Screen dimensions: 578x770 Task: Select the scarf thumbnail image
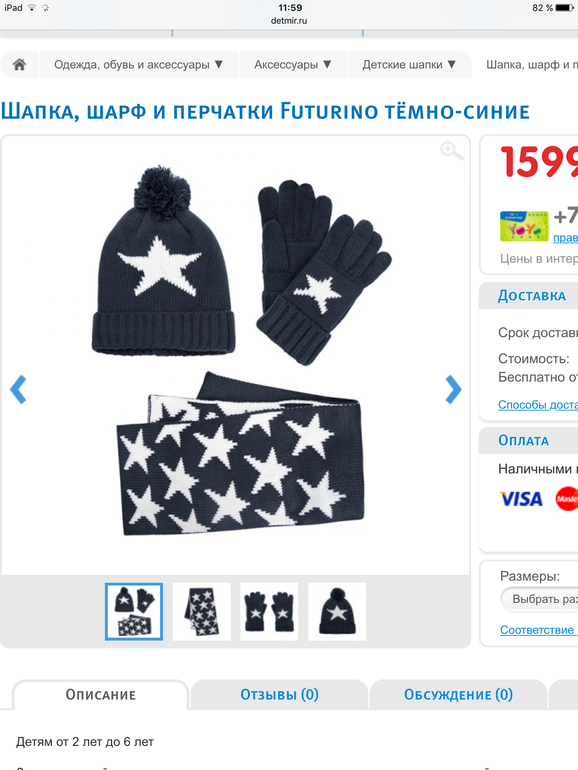201,611
